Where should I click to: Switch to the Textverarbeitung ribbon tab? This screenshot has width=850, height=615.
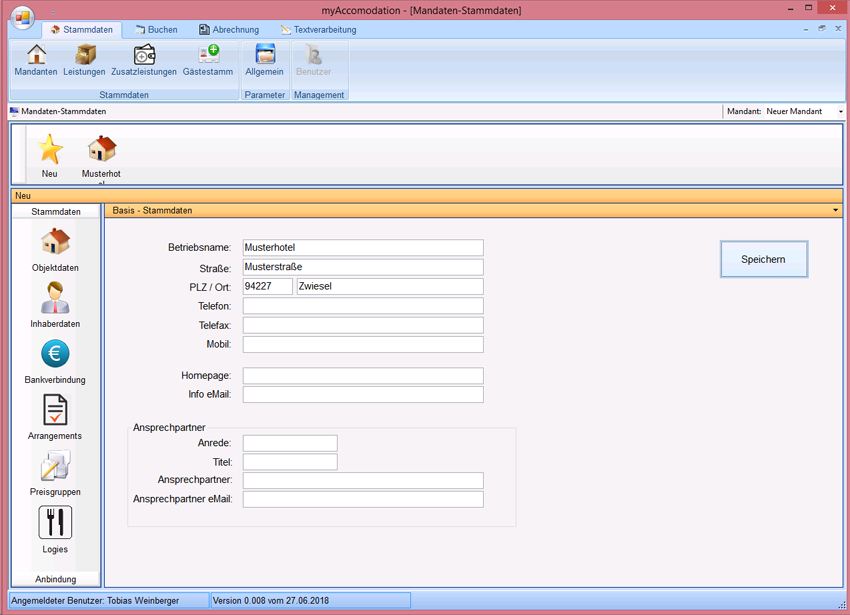pos(318,30)
